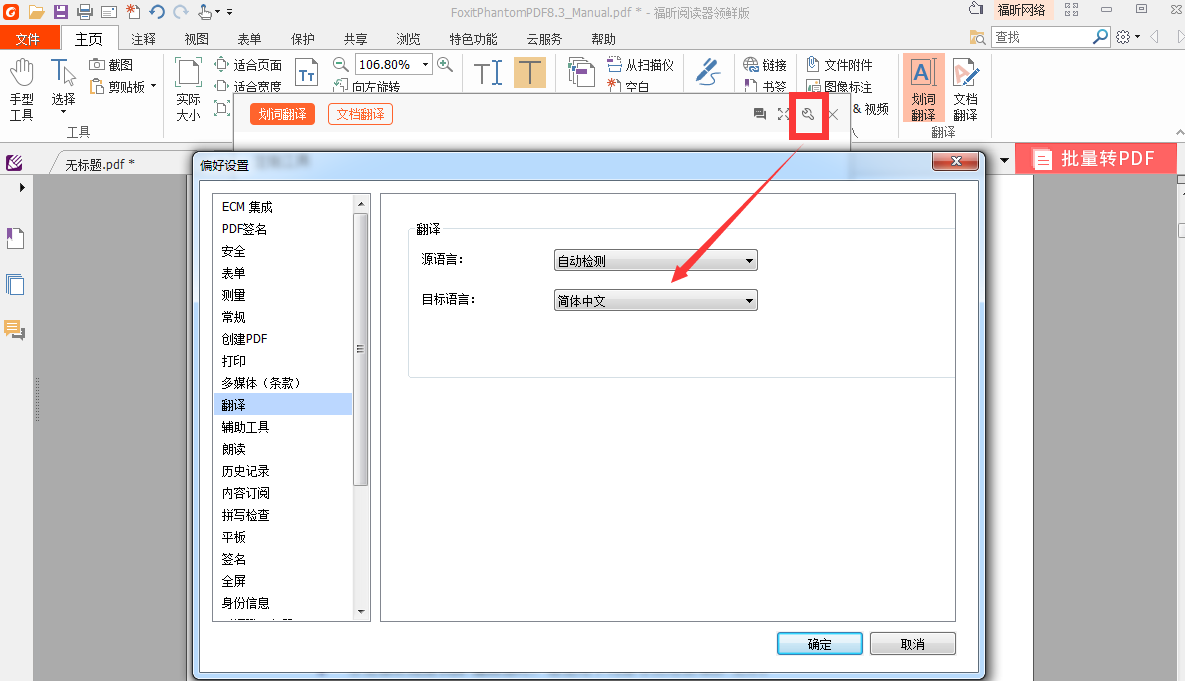The image size is (1185, 681).
Task: Switch to the 帮助 (Help) ribbon tab
Action: 603,39
